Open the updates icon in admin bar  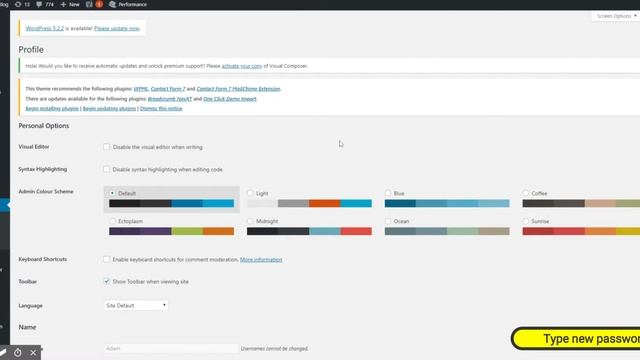point(22,4)
